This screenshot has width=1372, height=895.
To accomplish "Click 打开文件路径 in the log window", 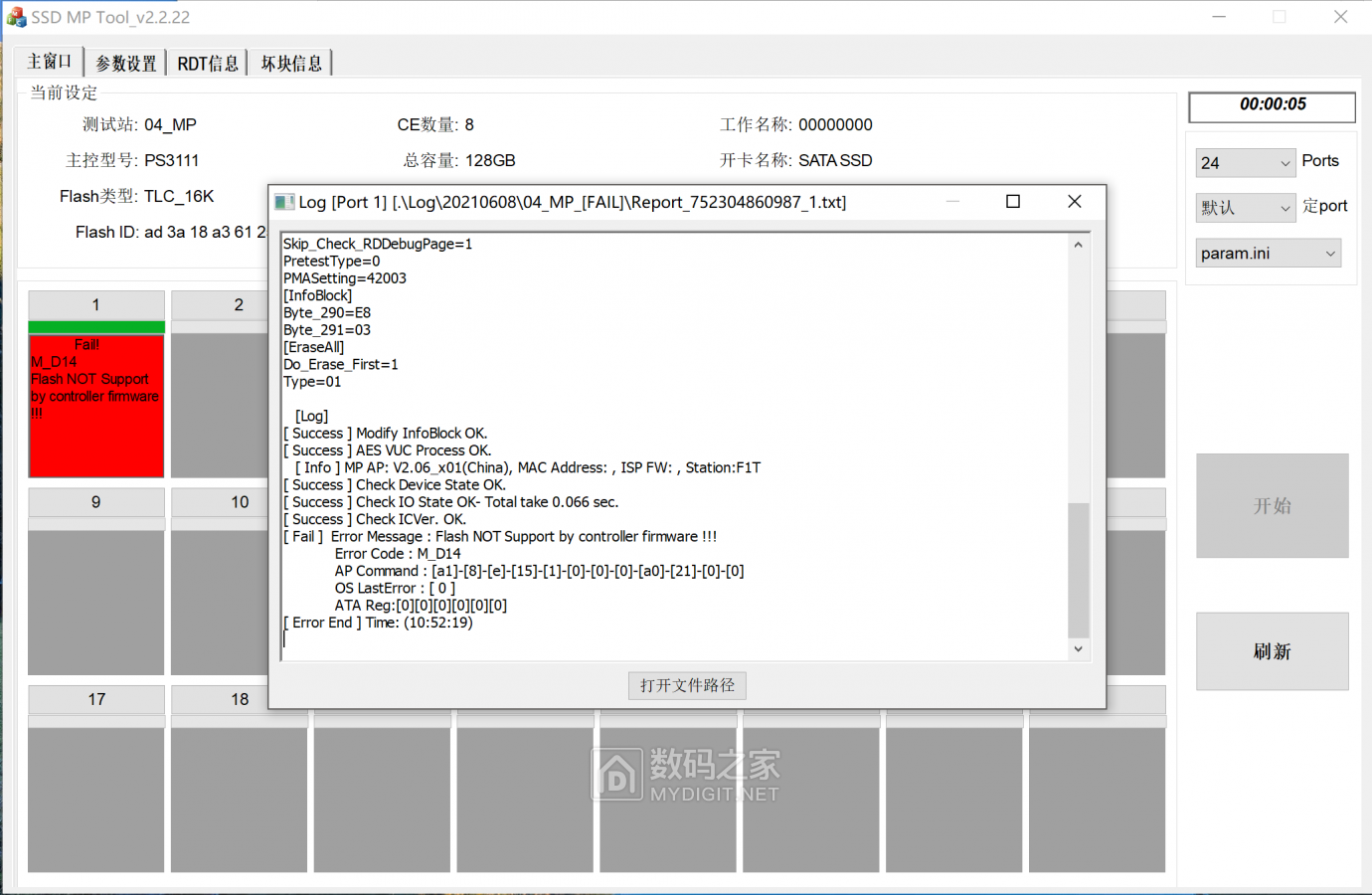I will click(687, 685).
